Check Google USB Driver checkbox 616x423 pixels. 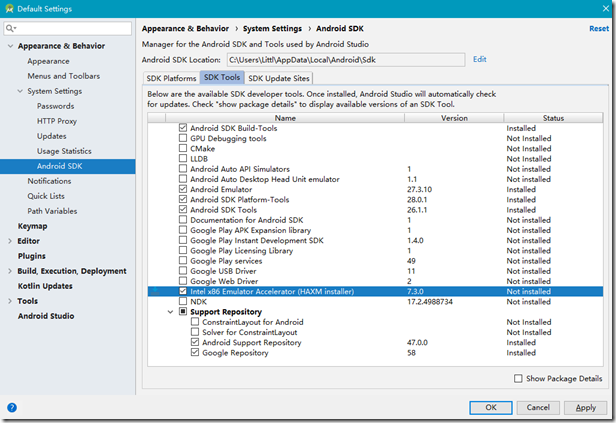point(183,271)
